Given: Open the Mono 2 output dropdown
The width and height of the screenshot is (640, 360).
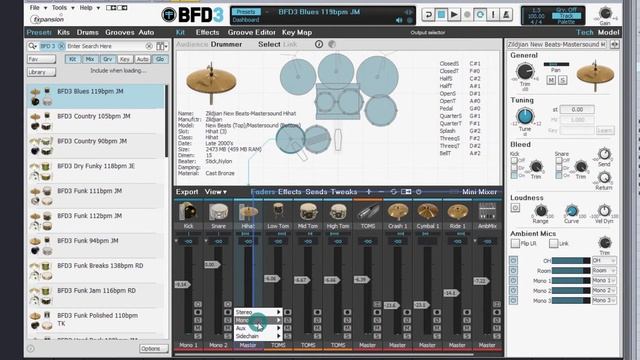Looking at the screenshot, I should 604,291.
